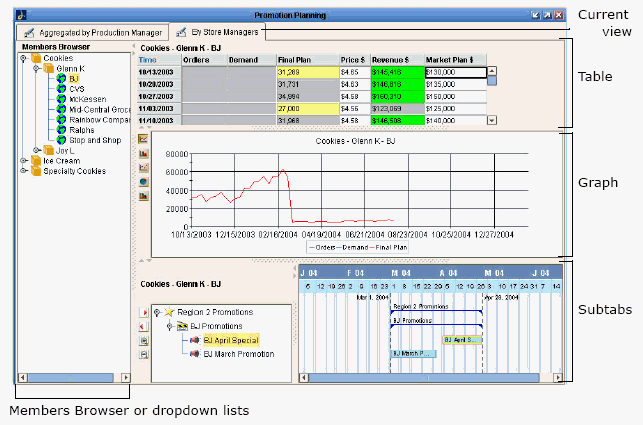Select BJ in Members Browser

(x=74, y=79)
